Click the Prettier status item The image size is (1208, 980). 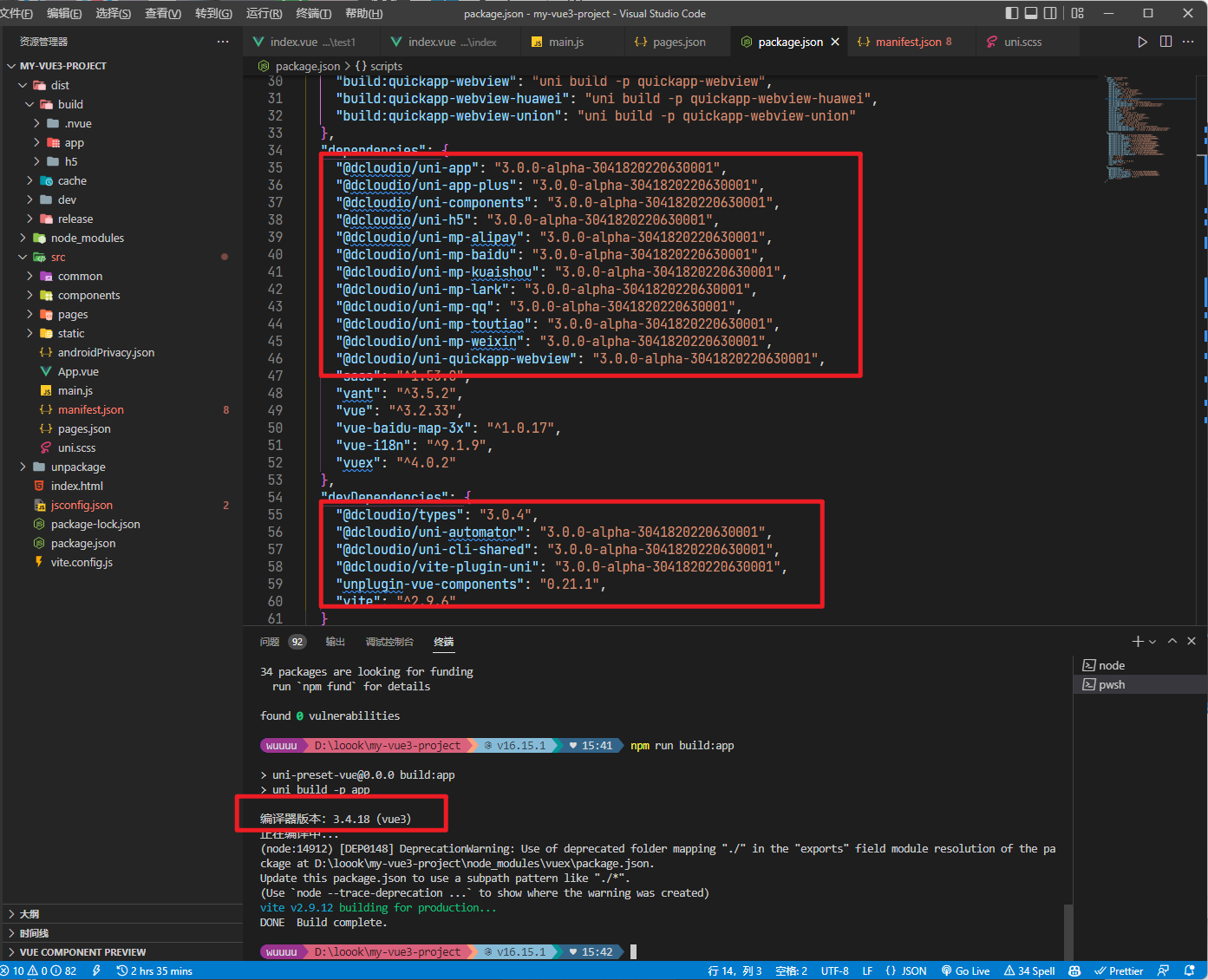1119,970
